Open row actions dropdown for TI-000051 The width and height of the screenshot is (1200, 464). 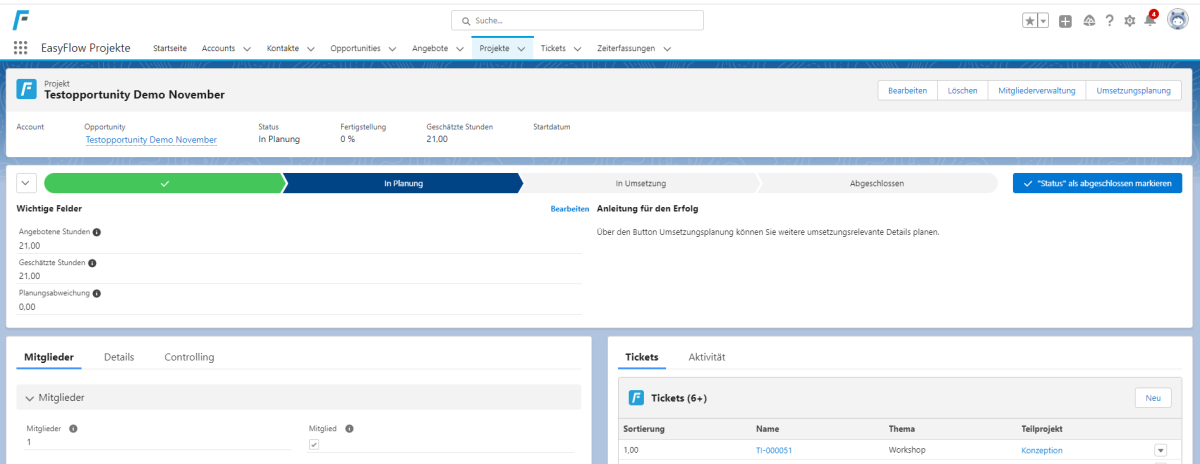(x=1160, y=451)
